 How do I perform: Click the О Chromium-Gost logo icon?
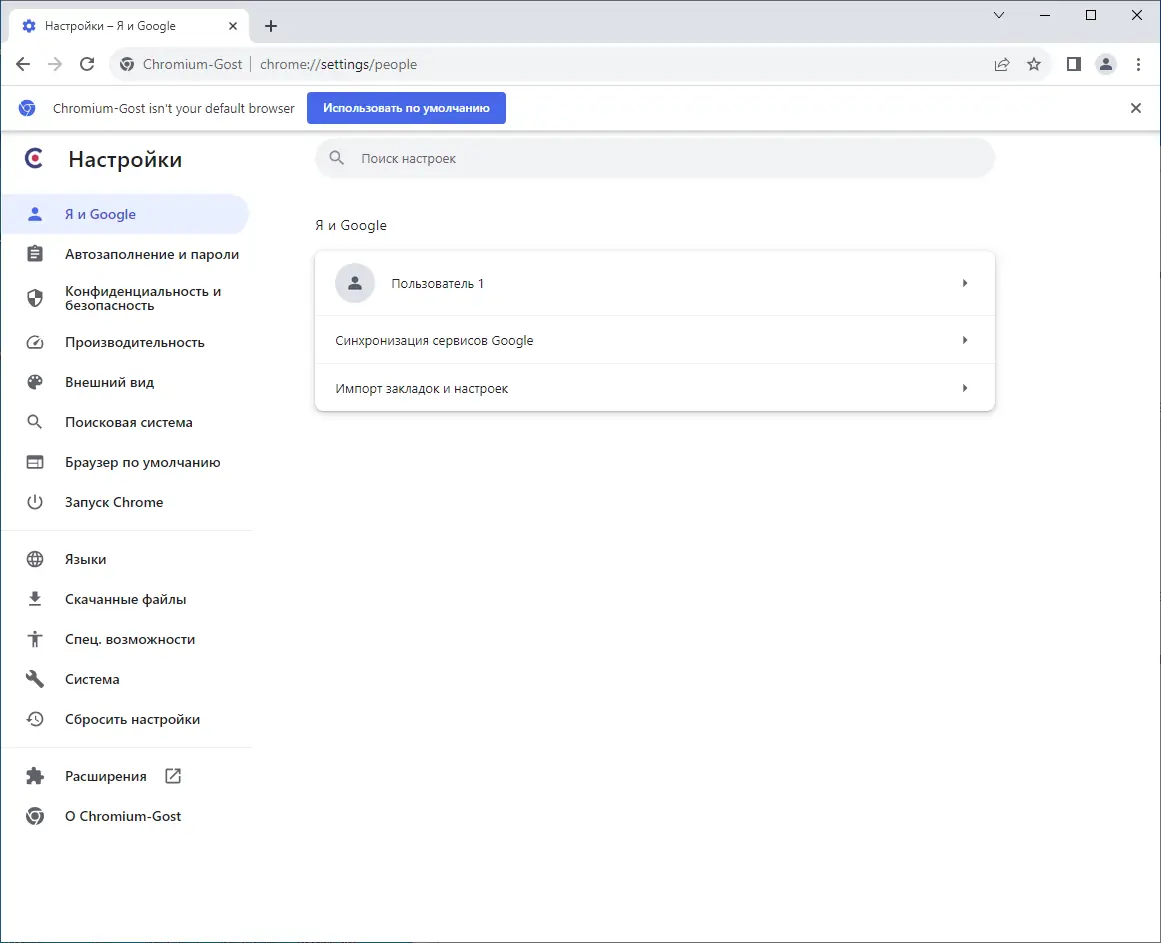coord(35,816)
